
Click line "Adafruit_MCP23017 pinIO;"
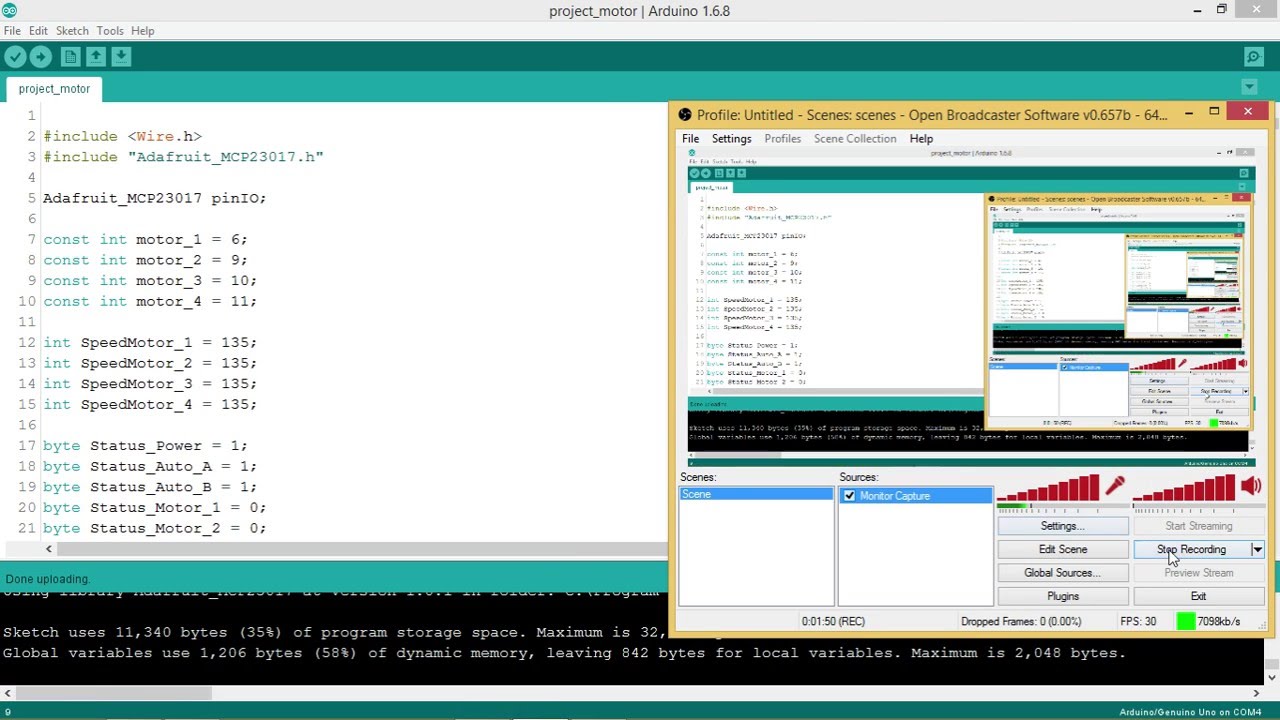(x=155, y=198)
